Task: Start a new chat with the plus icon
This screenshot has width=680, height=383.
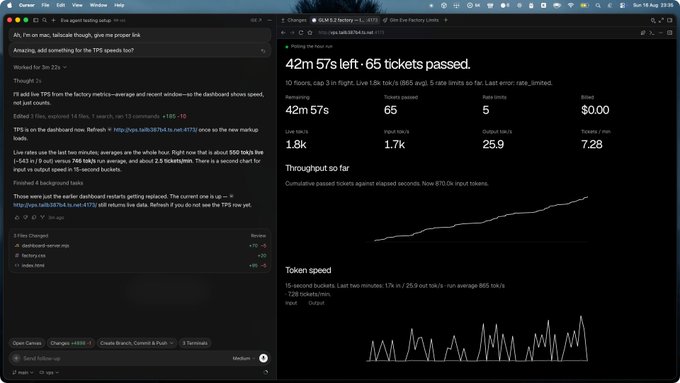Action: pos(53,20)
